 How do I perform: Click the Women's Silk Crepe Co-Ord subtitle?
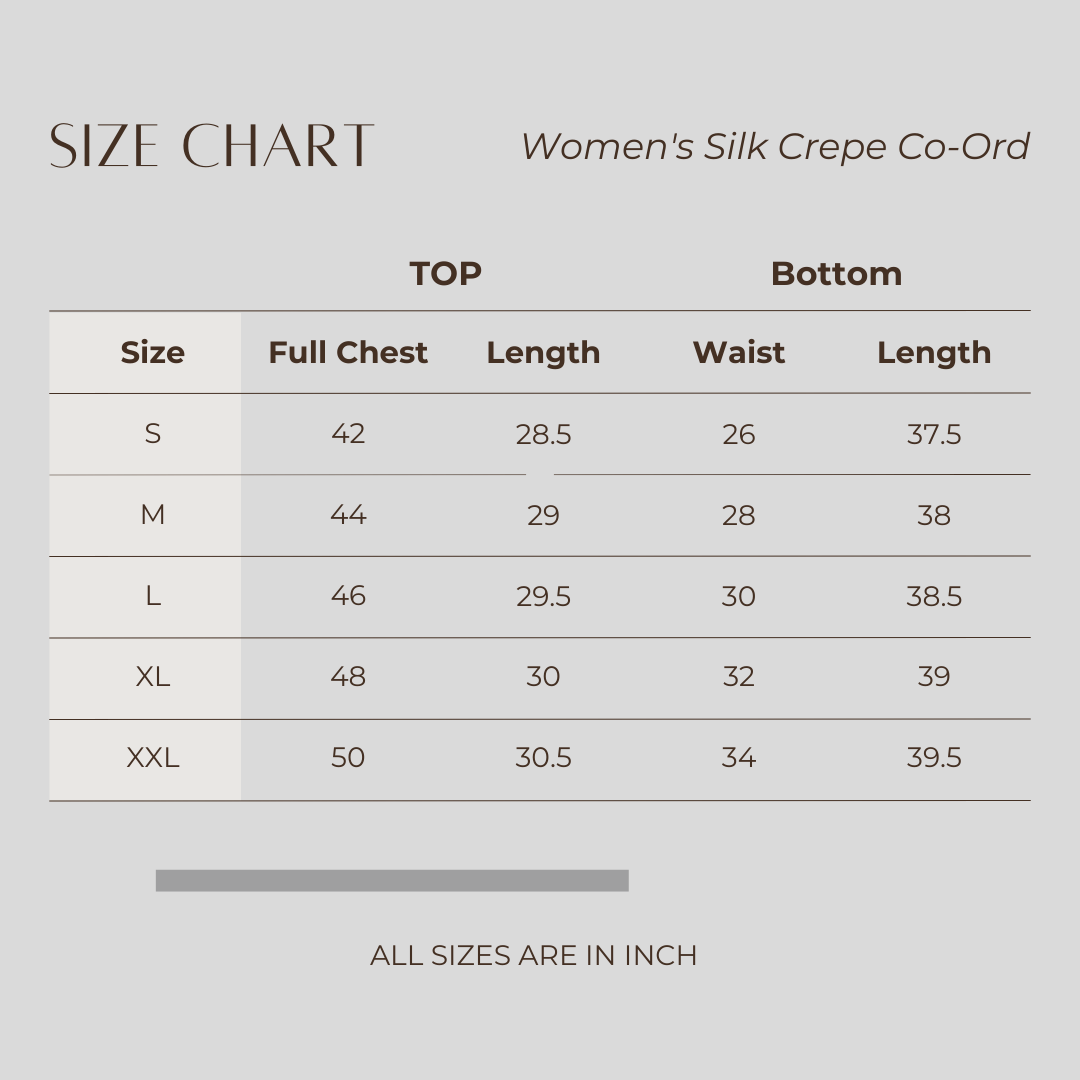775,147
